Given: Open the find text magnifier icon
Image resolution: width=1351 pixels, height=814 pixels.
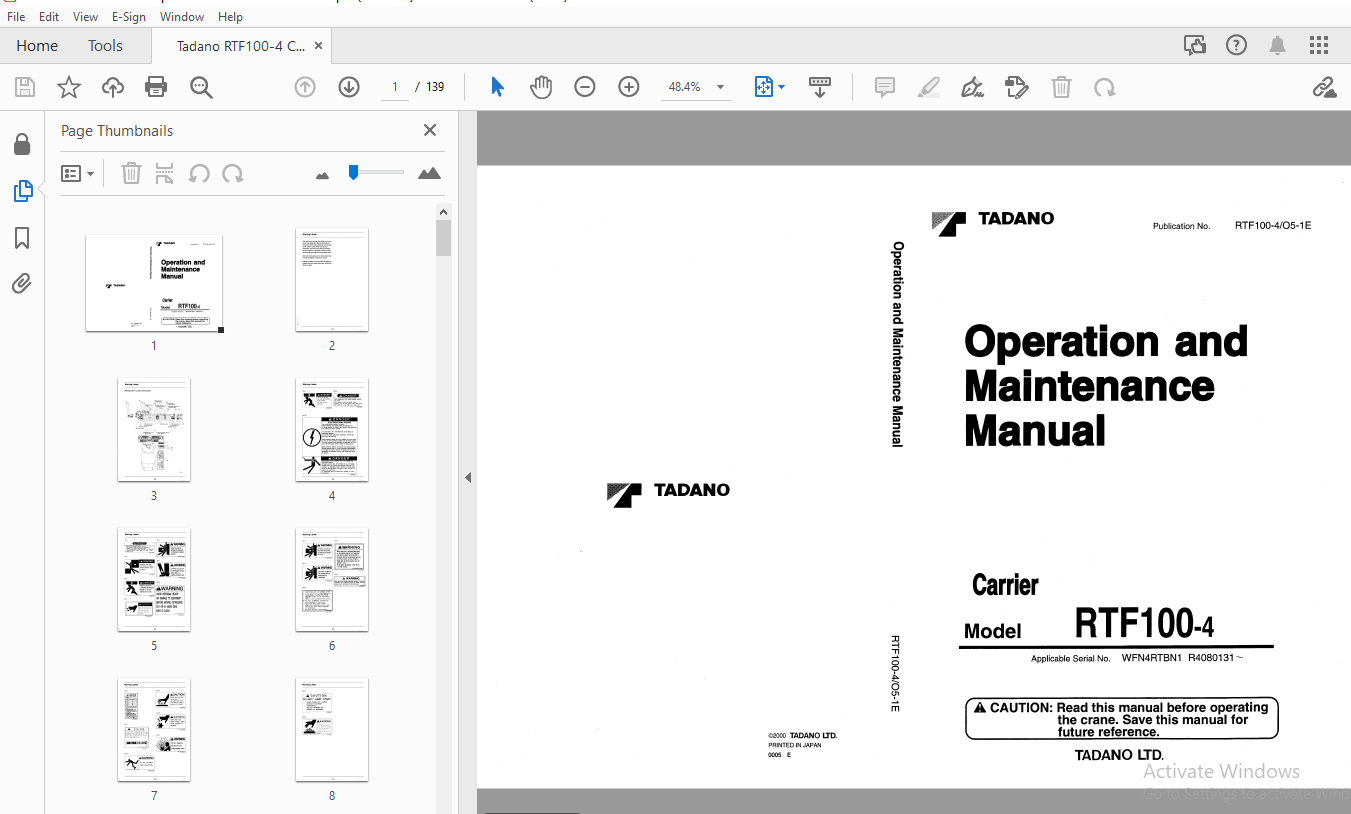Looking at the screenshot, I should (201, 87).
